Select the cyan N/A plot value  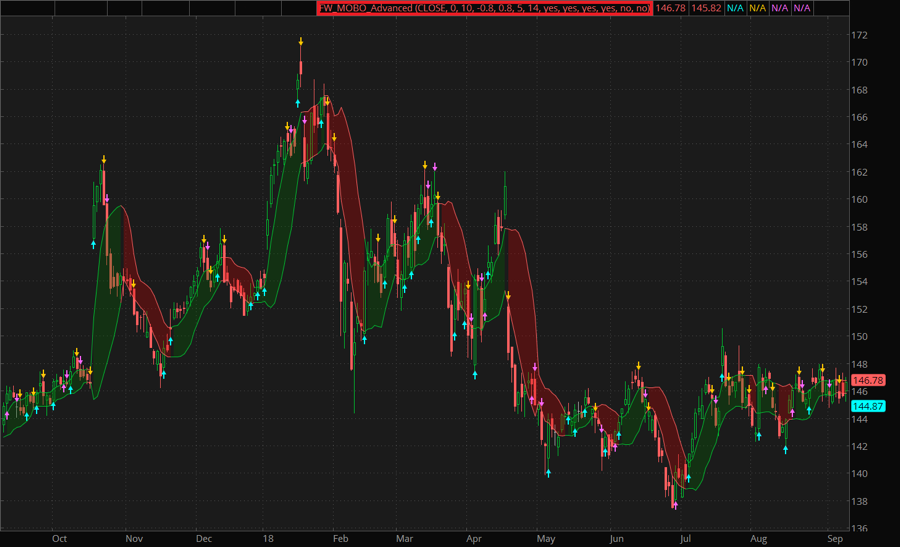tap(735, 8)
